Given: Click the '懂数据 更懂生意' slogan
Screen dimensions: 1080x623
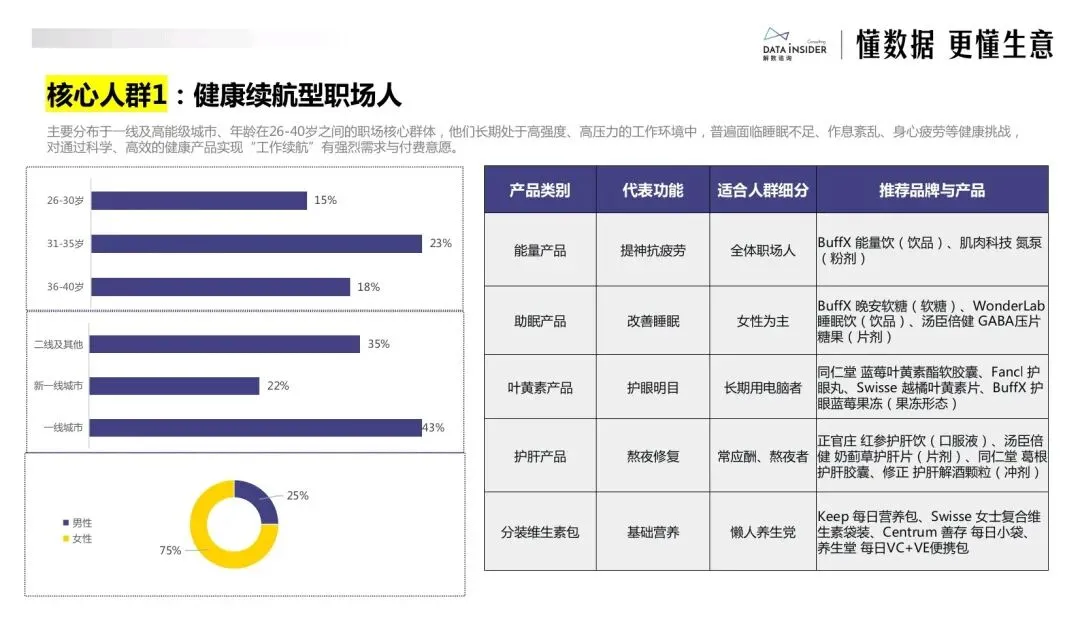Looking at the screenshot, I should tap(954, 44).
